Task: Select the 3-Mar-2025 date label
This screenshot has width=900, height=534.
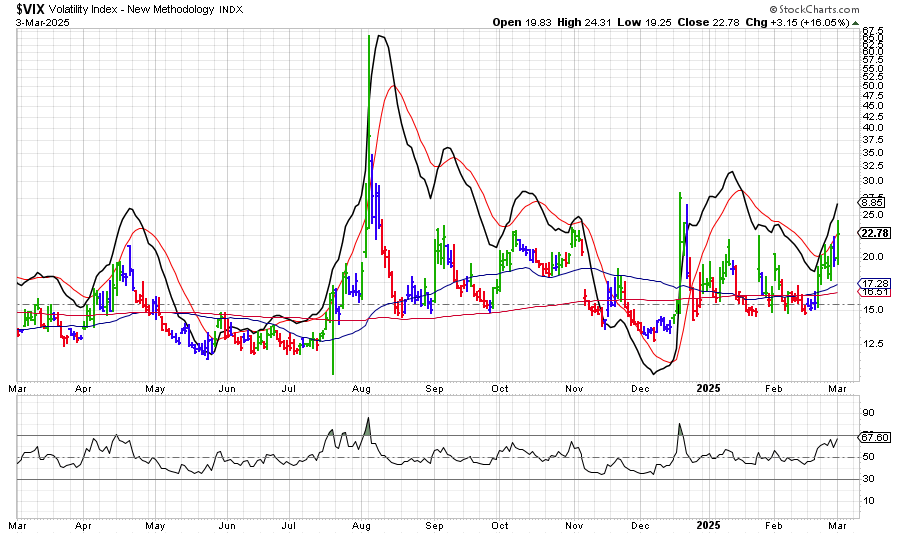Action: click(28, 22)
